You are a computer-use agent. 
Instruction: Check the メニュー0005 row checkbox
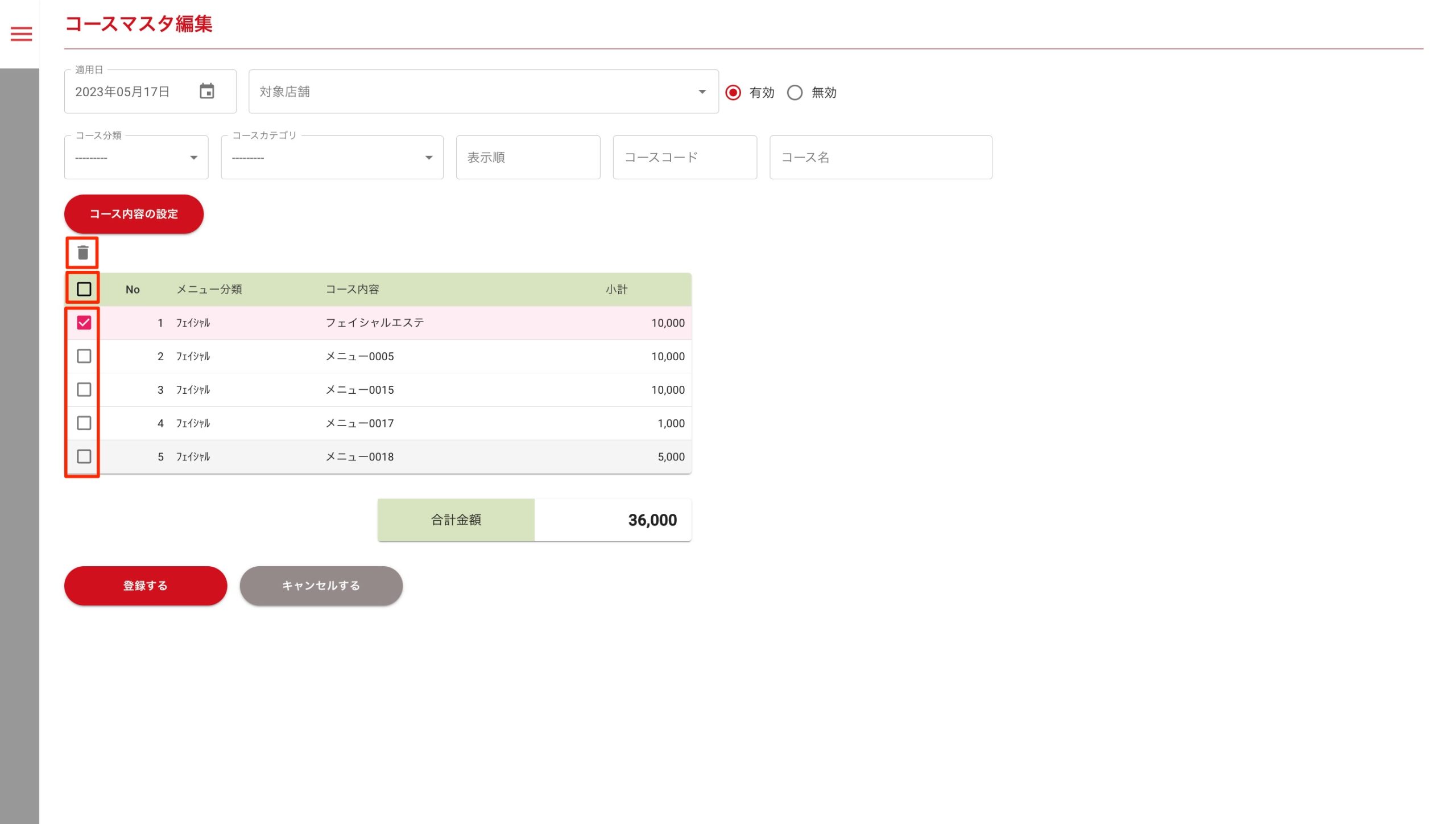click(x=84, y=356)
